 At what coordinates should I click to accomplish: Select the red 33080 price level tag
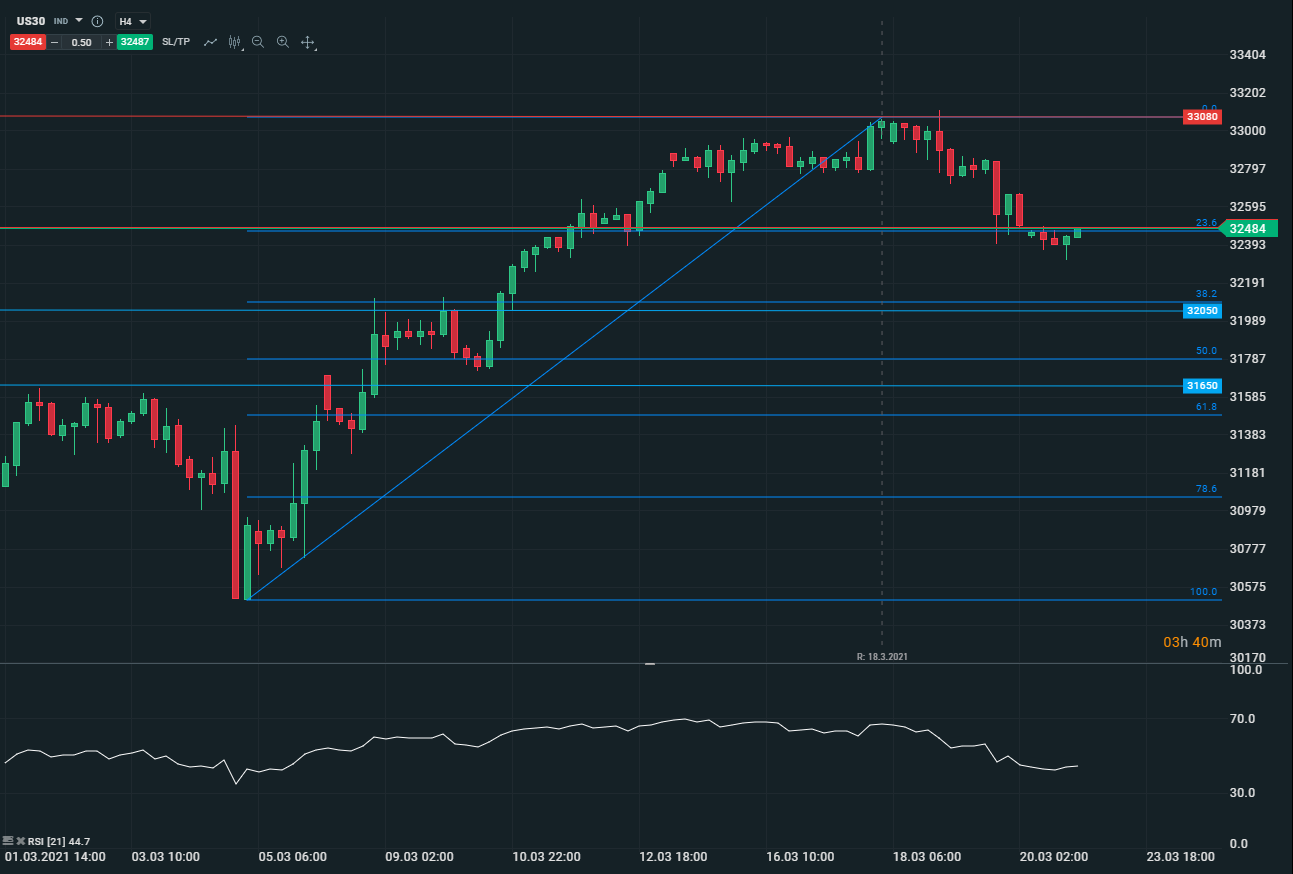tap(1202, 117)
